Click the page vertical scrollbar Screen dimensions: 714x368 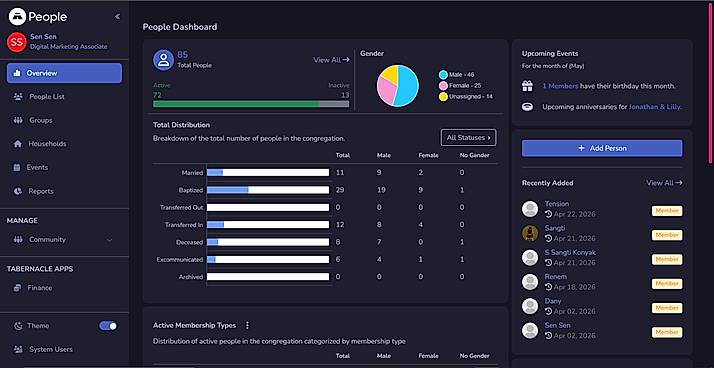coord(709,82)
